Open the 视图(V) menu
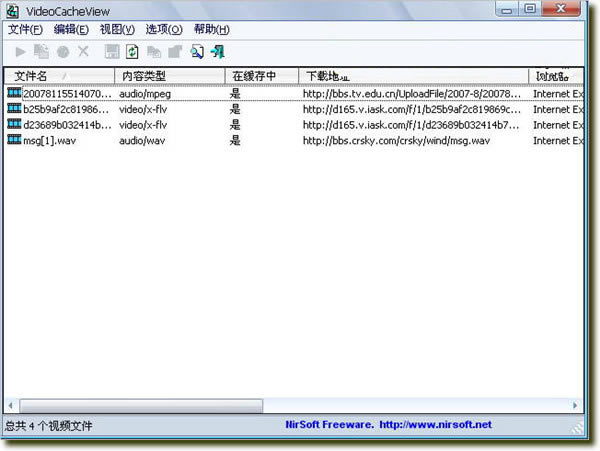 click(117, 29)
